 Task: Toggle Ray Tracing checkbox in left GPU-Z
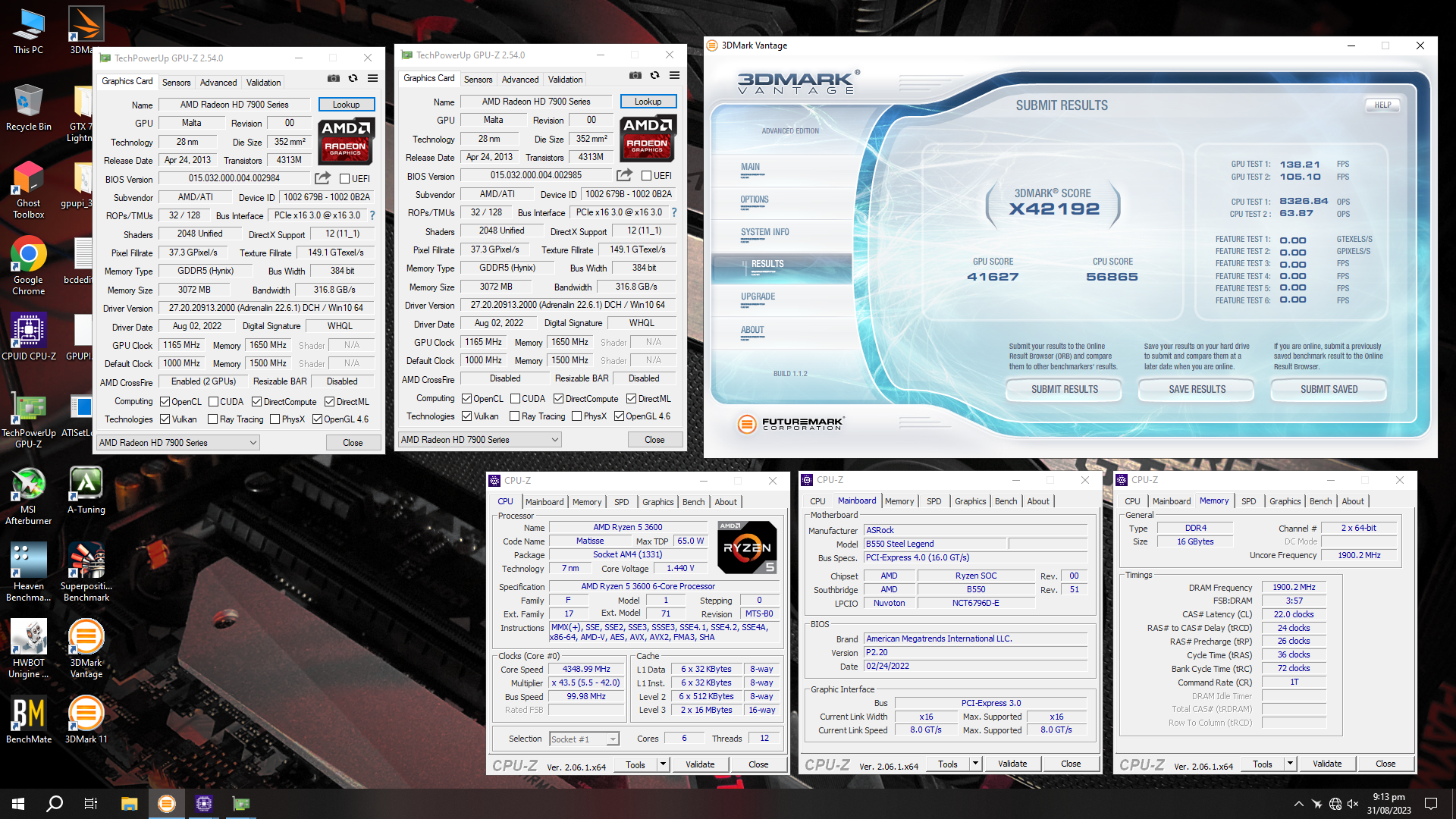[212, 419]
